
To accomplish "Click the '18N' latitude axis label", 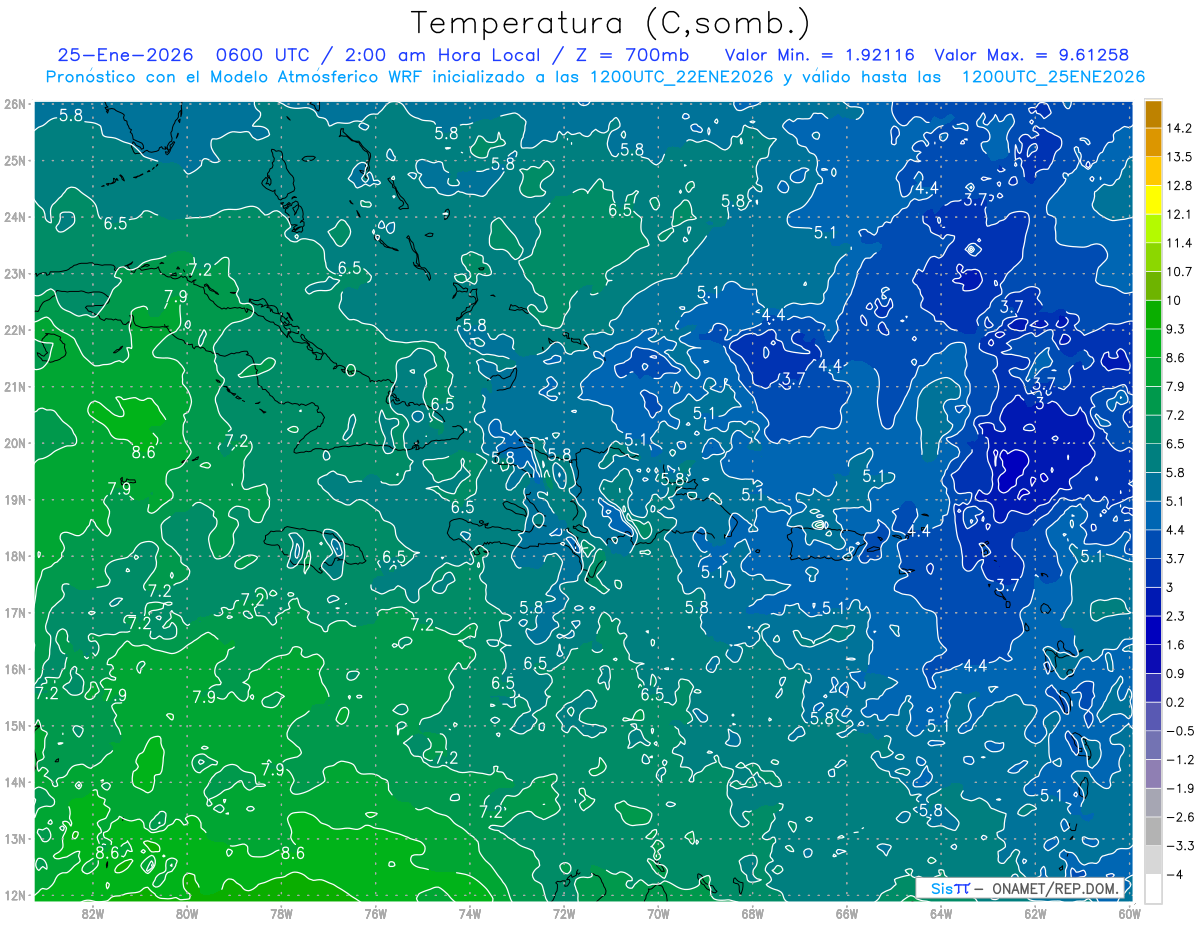I will (x=15, y=556).
